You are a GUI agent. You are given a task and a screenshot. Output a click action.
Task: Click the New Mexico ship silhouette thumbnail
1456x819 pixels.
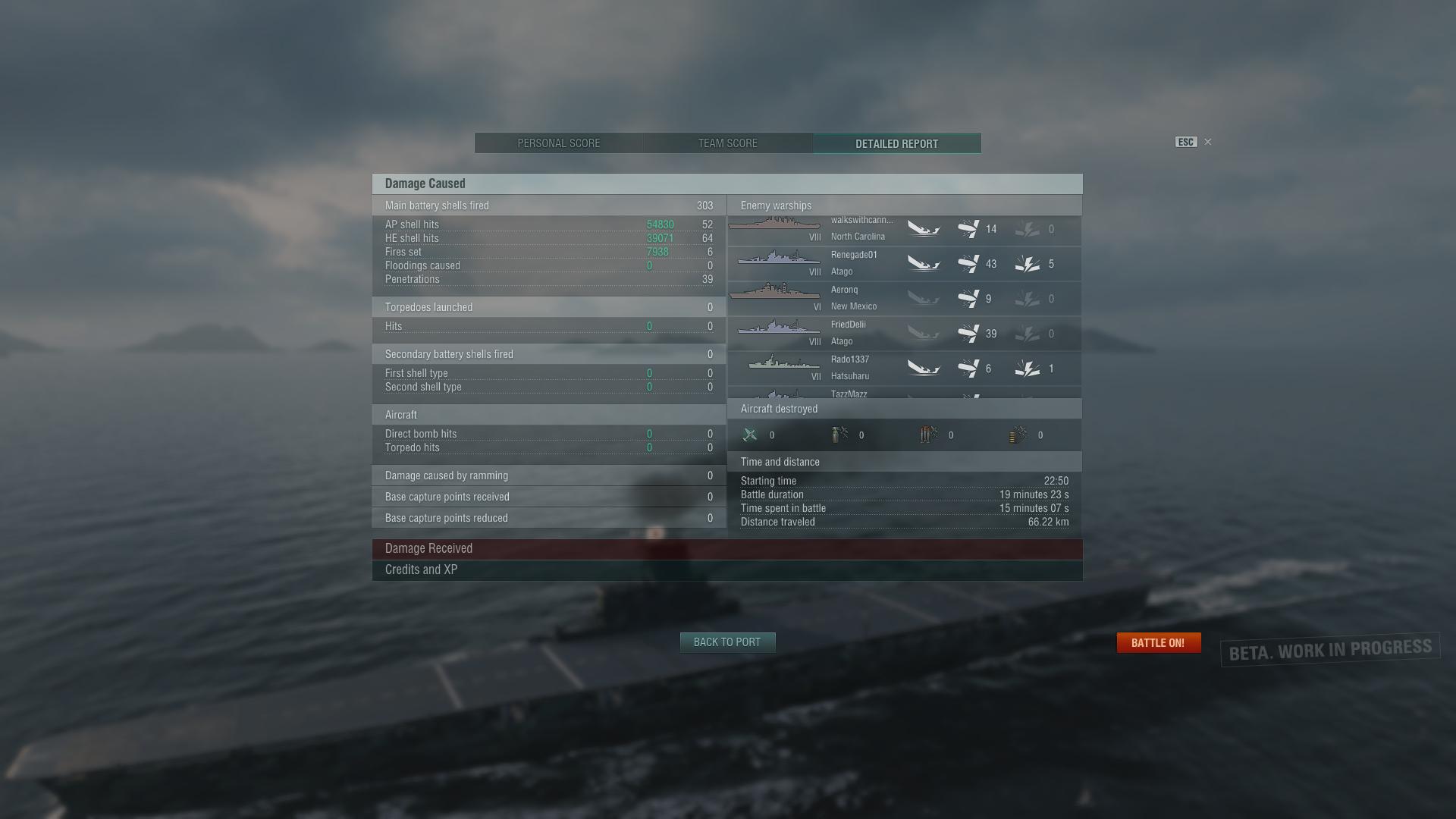pyautogui.click(x=774, y=292)
